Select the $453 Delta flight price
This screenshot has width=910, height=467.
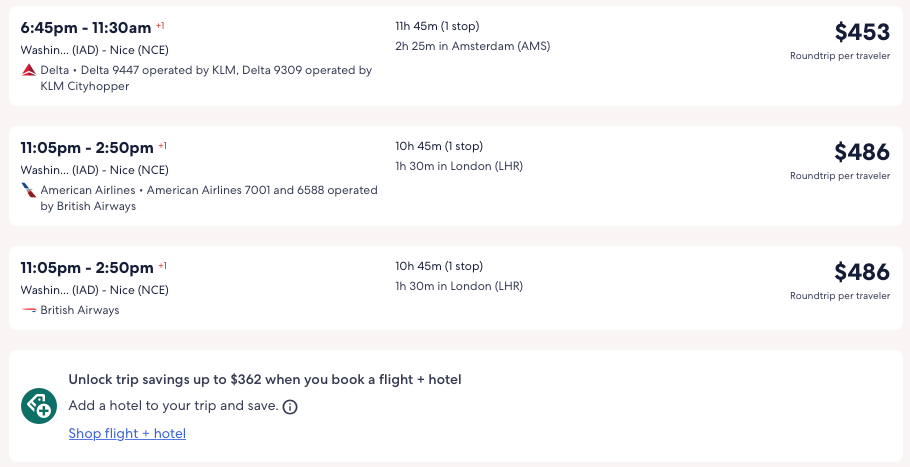pos(861,32)
